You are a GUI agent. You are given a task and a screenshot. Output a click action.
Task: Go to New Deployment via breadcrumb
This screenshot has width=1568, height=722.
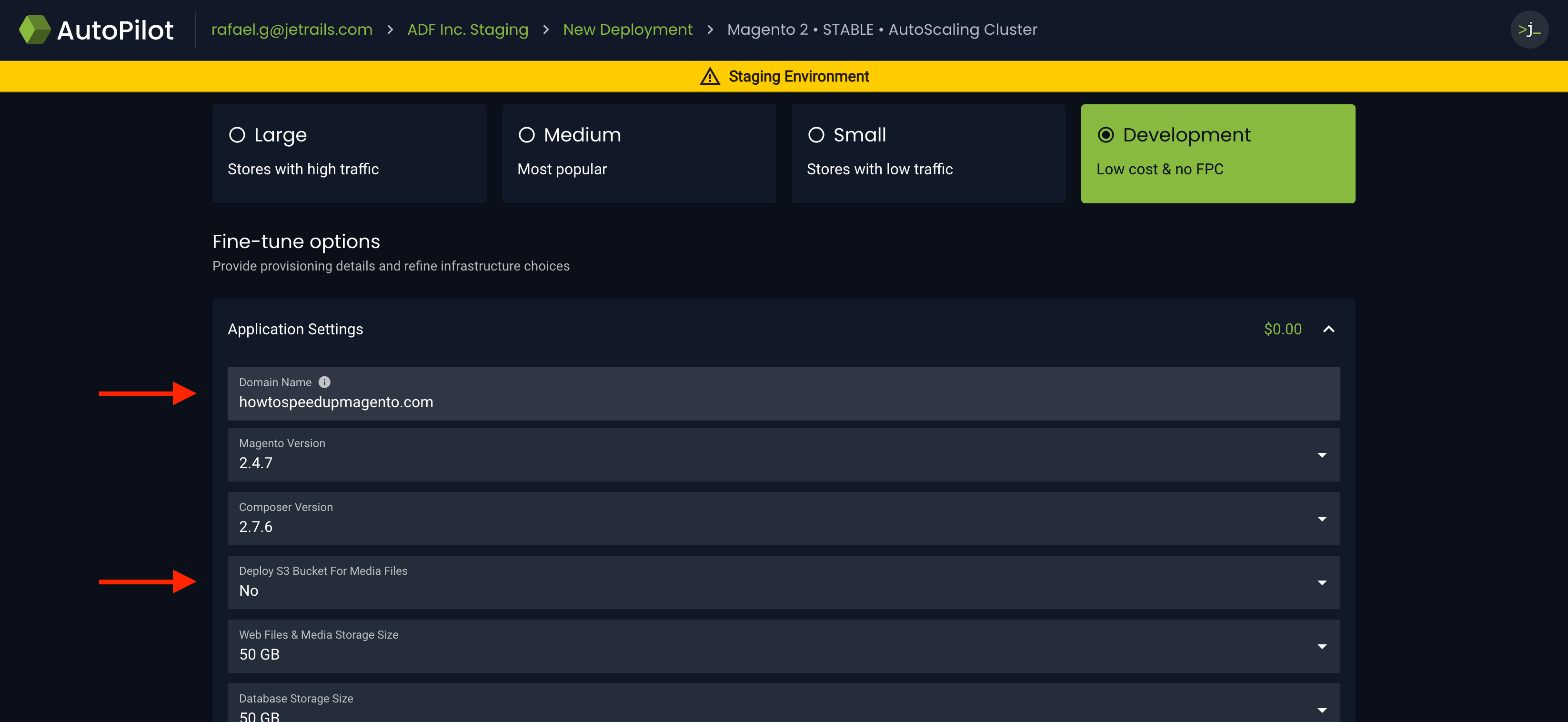pos(628,29)
